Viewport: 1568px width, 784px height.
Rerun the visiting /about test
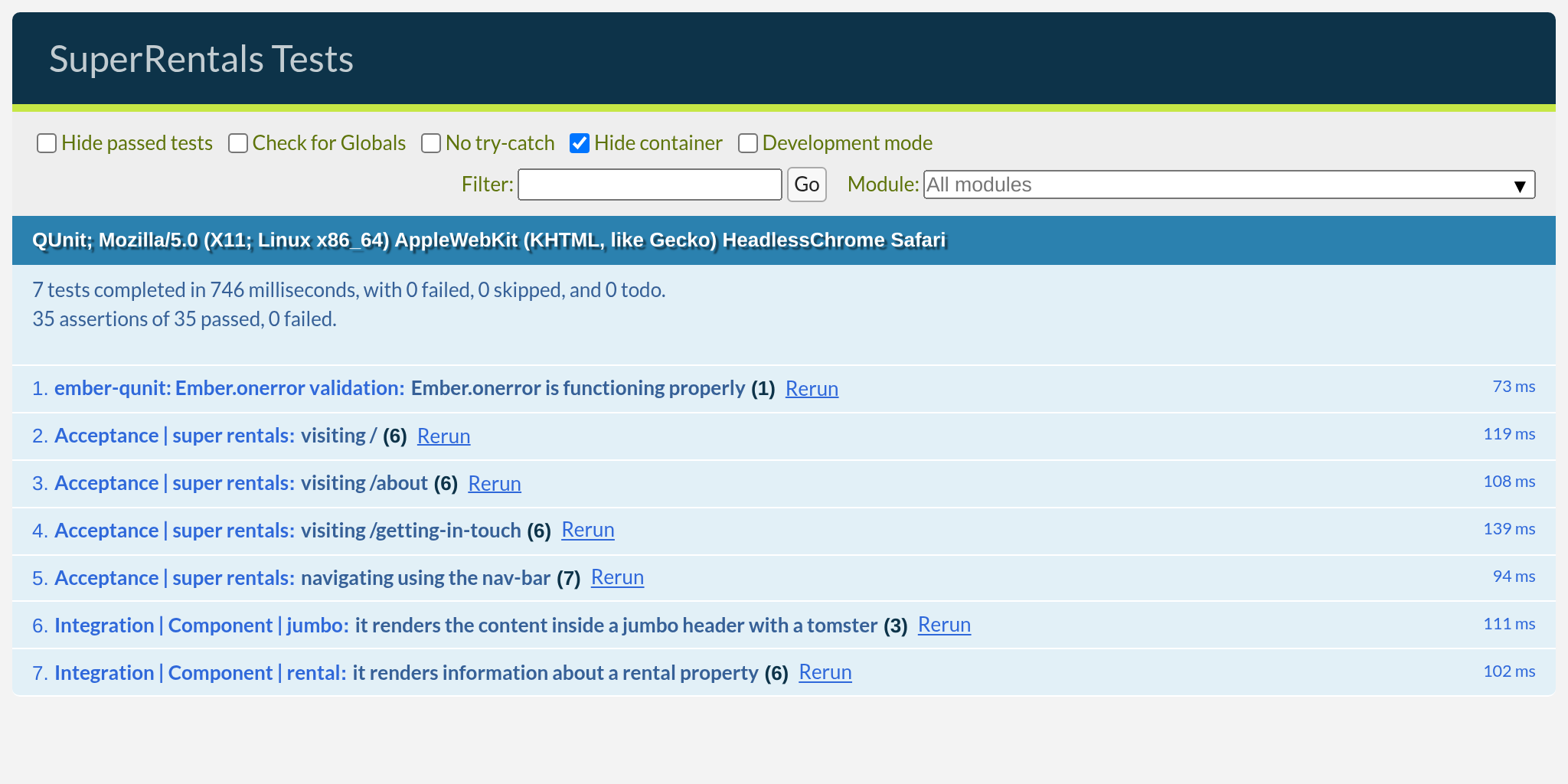pyautogui.click(x=495, y=483)
